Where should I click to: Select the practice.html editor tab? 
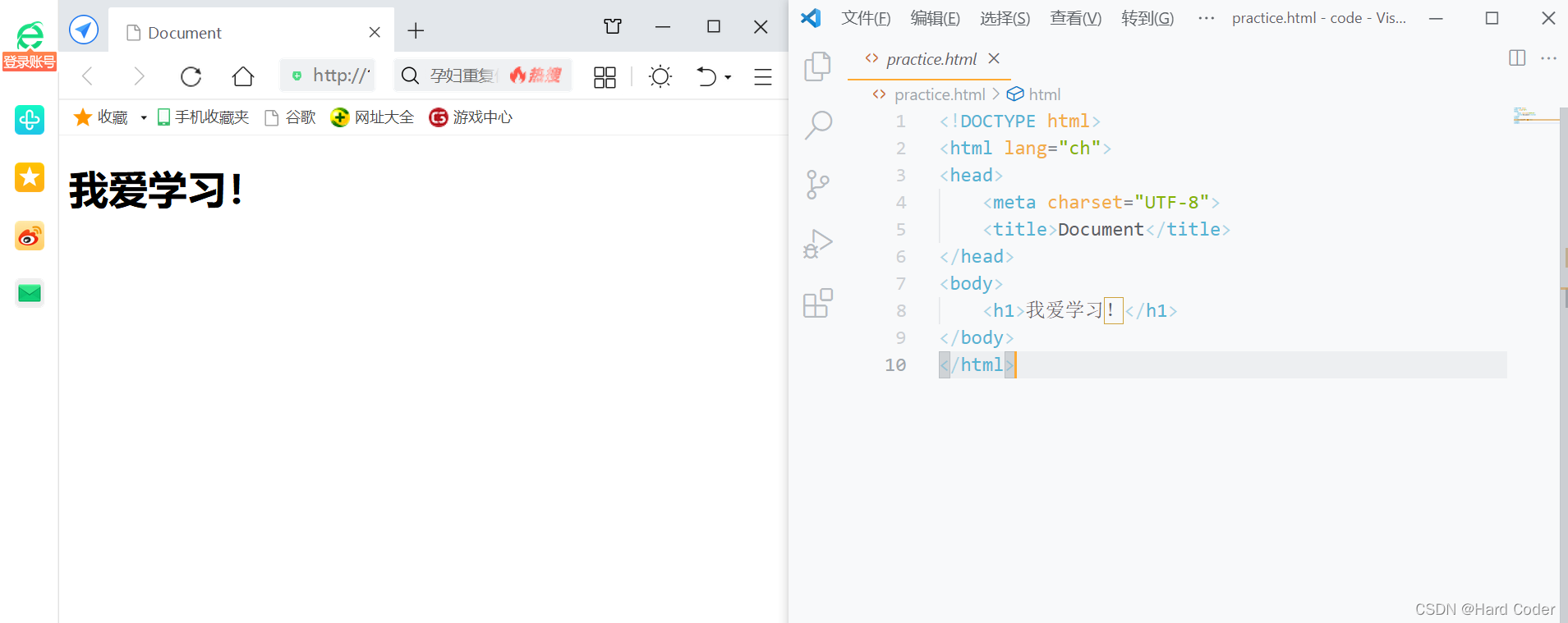click(x=929, y=59)
